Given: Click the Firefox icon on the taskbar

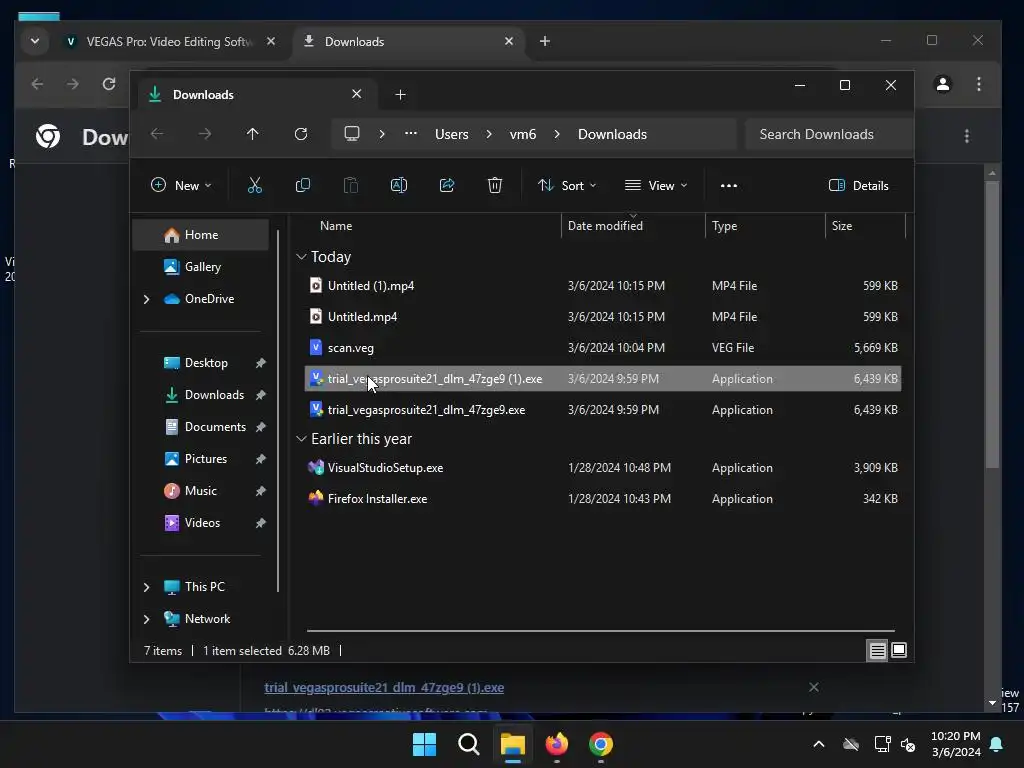Looking at the screenshot, I should click(556, 744).
